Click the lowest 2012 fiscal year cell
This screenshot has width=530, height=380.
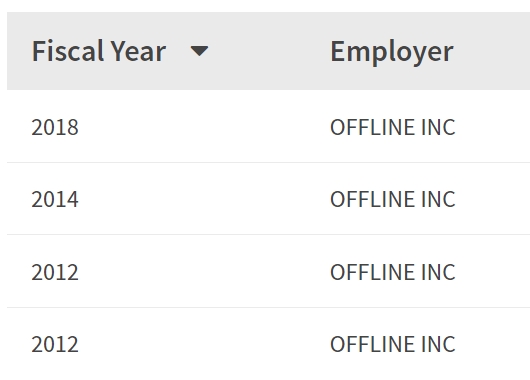[55, 344]
